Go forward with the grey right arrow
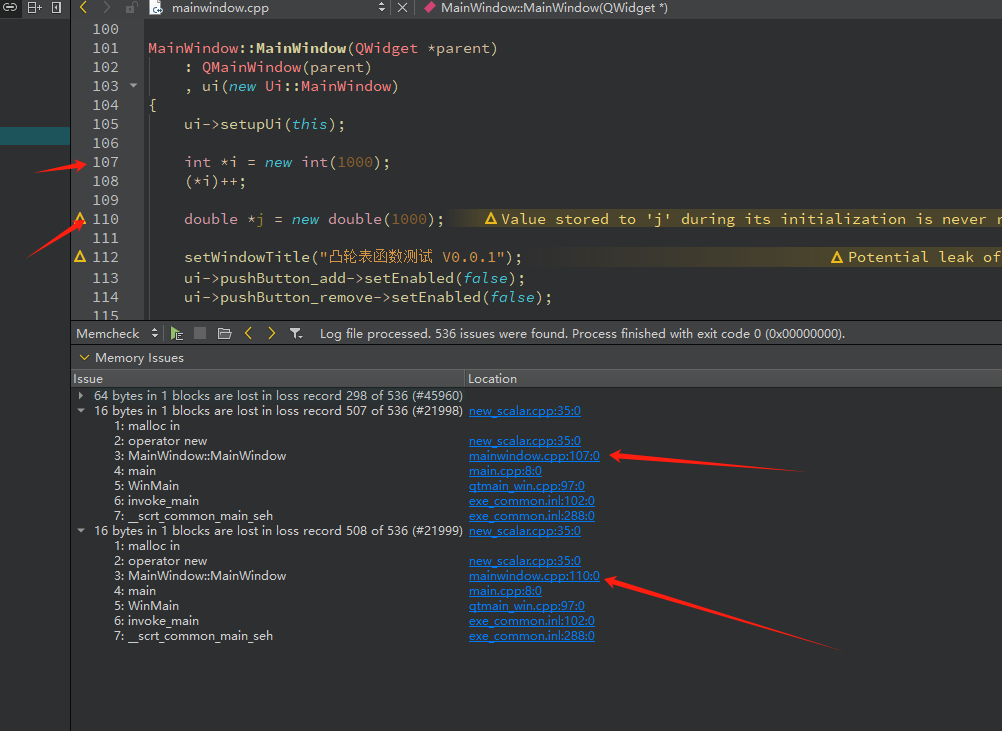Viewport: 1002px width, 731px height. (107, 8)
